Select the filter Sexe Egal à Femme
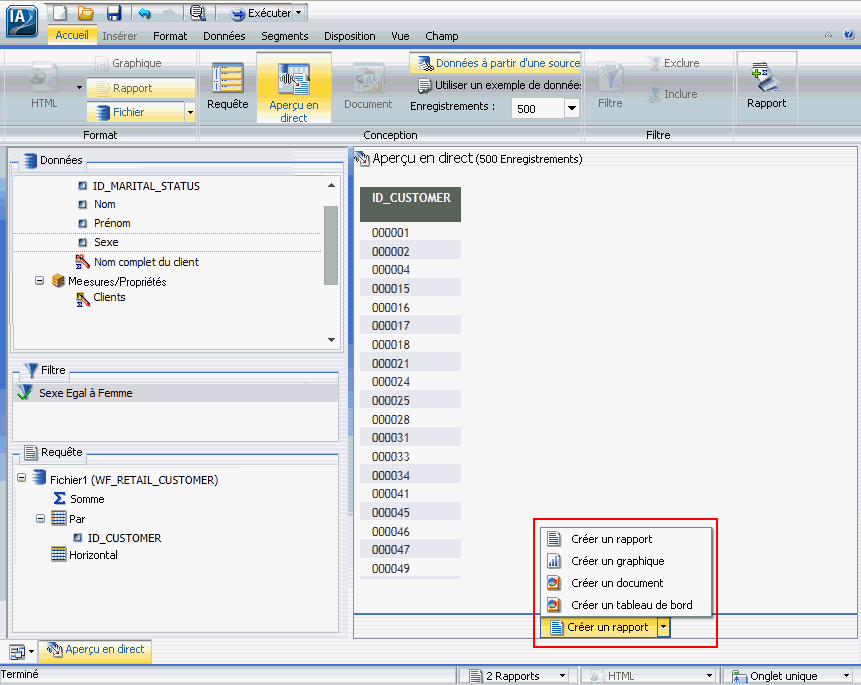 [176, 393]
